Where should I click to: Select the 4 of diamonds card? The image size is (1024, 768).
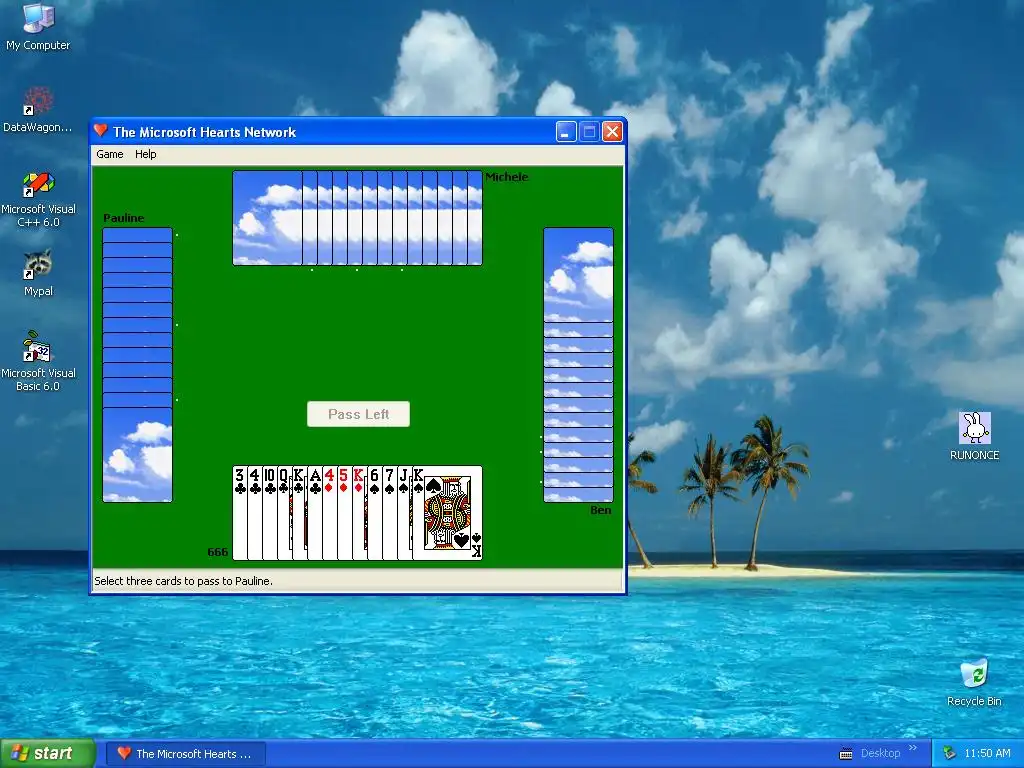pos(330,513)
